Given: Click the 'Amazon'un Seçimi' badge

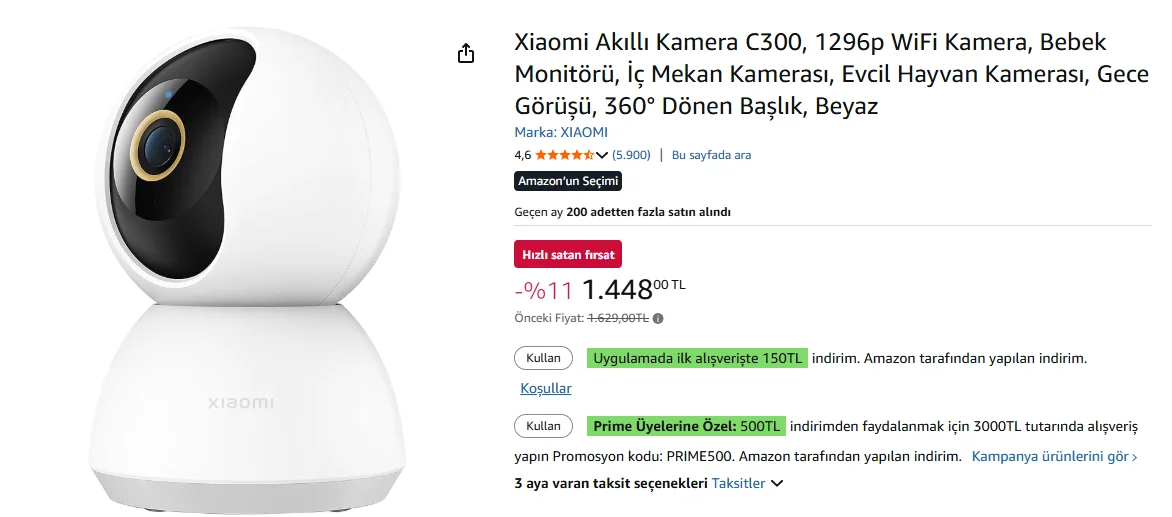Looking at the screenshot, I should 568,181.
